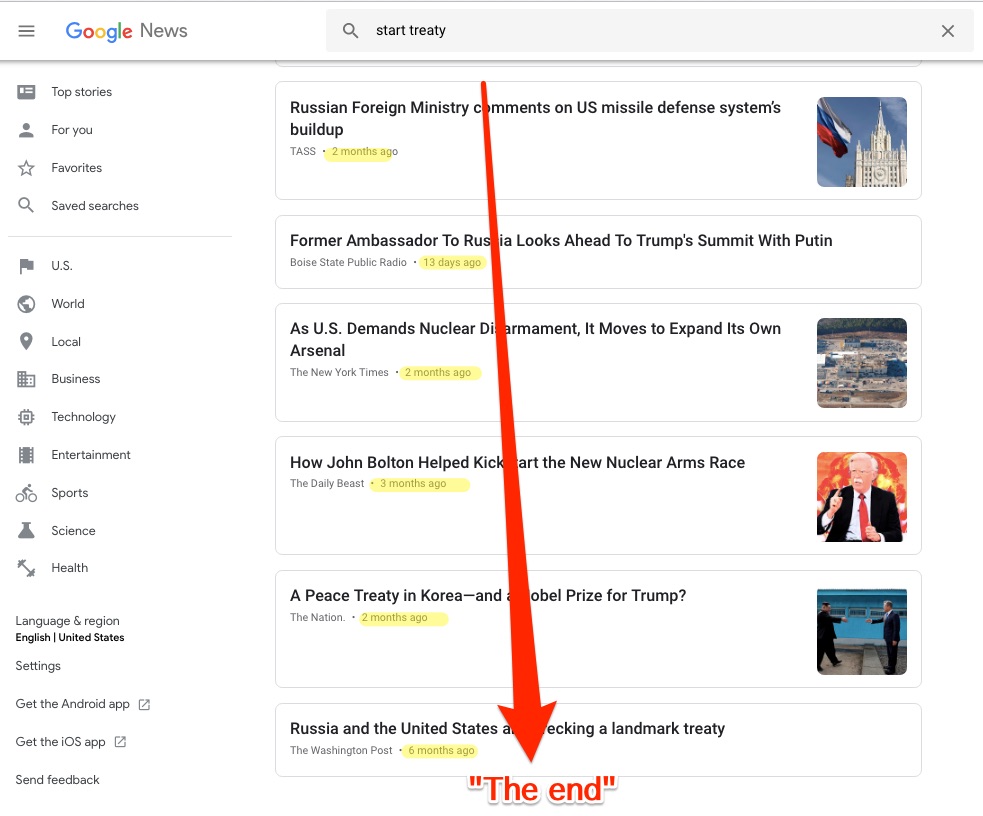Click the Top stories newspaper icon
The image size is (983, 816).
point(26,92)
